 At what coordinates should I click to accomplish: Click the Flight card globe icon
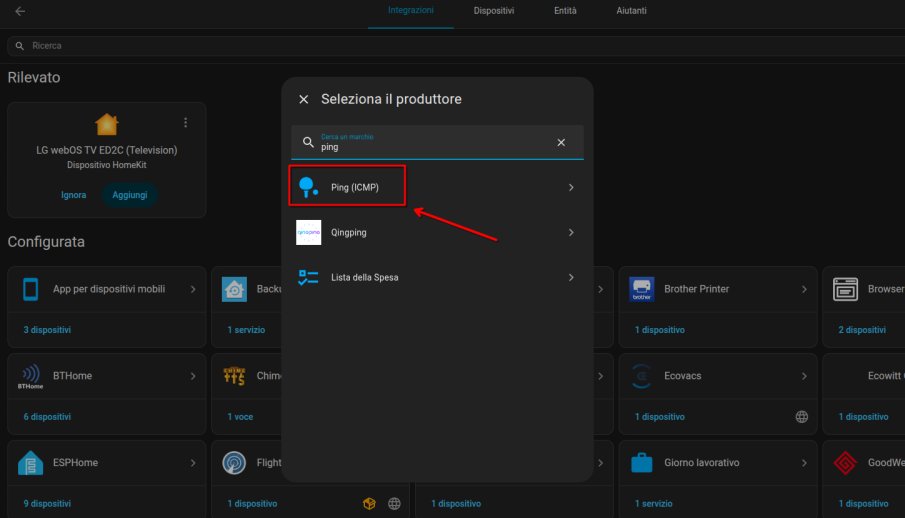[394, 504]
